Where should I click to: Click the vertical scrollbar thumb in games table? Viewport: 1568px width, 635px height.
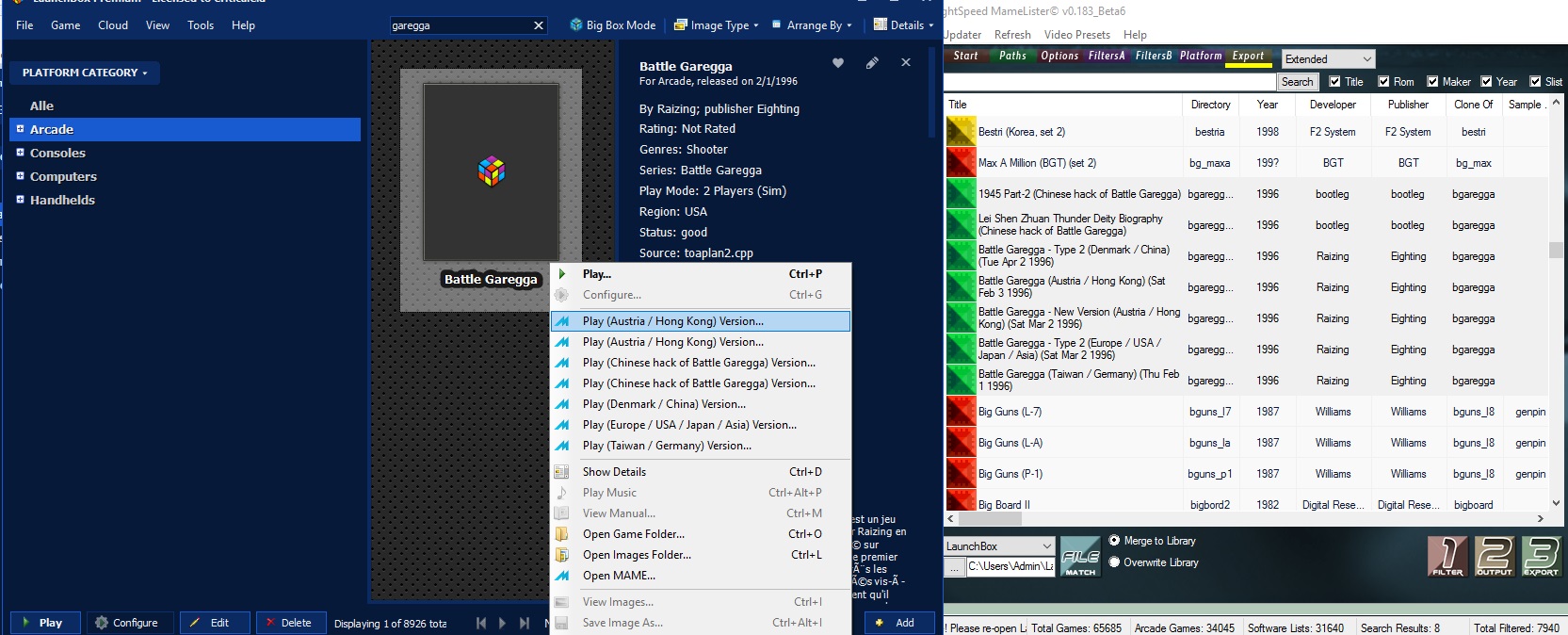pyautogui.click(x=1555, y=250)
